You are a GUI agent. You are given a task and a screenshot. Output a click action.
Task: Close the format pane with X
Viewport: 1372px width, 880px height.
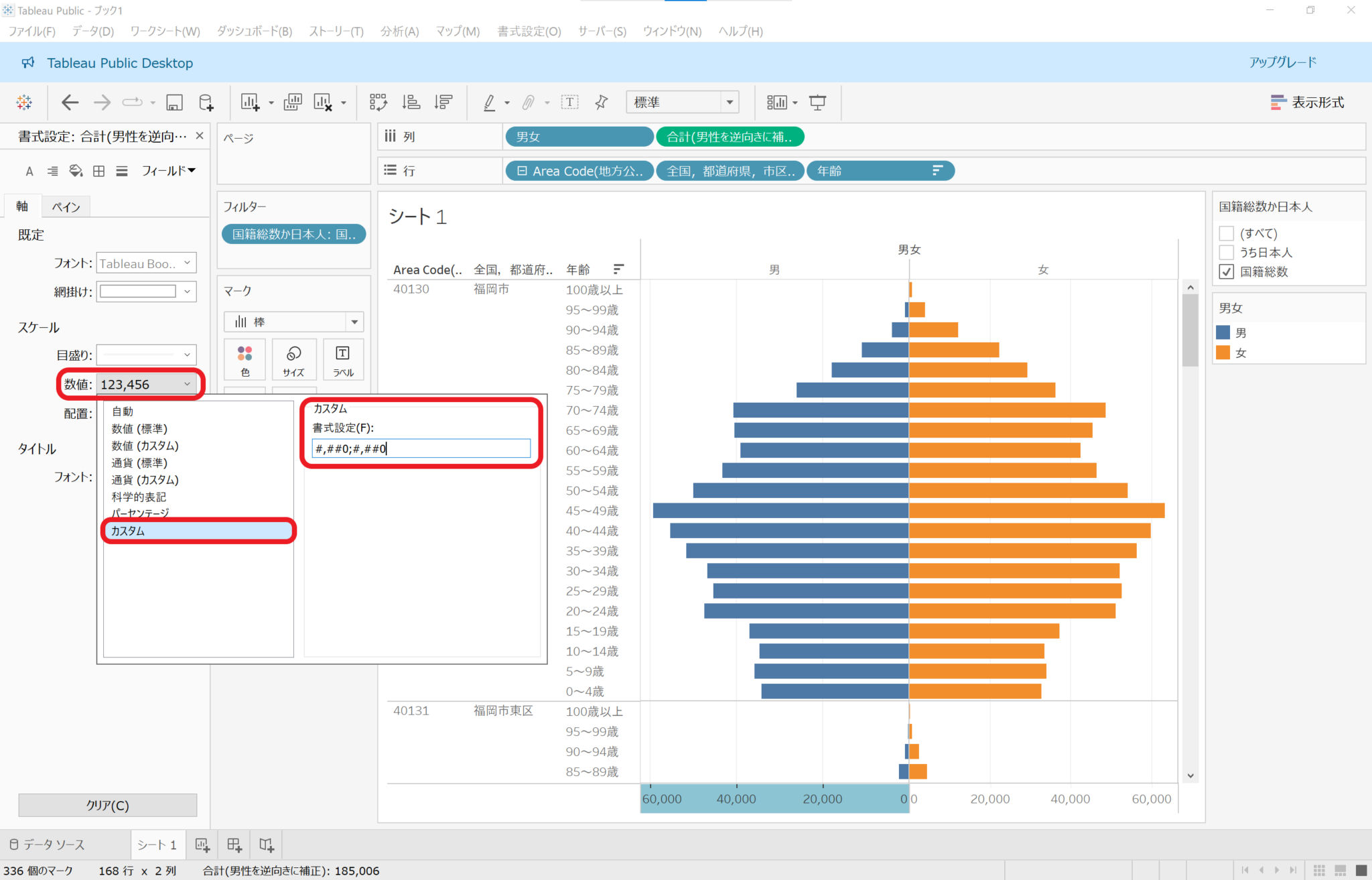click(x=200, y=135)
